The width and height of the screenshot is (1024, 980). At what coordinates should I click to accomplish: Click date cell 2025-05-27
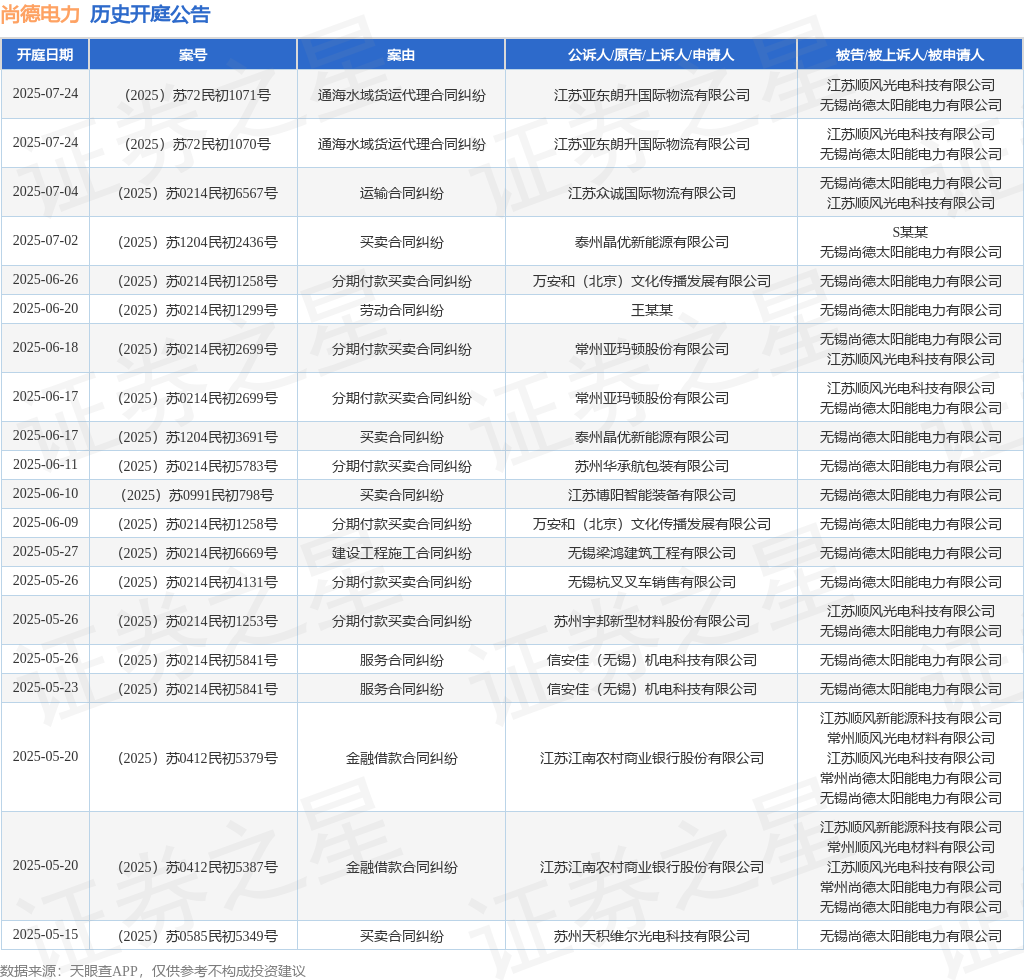coord(45,552)
